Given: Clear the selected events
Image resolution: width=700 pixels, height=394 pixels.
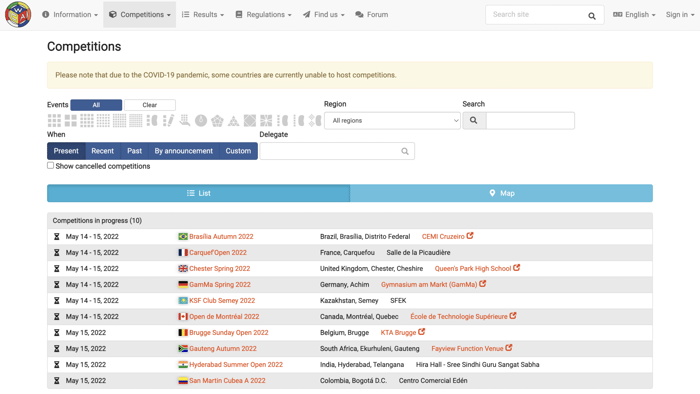Looking at the screenshot, I should (x=150, y=105).
